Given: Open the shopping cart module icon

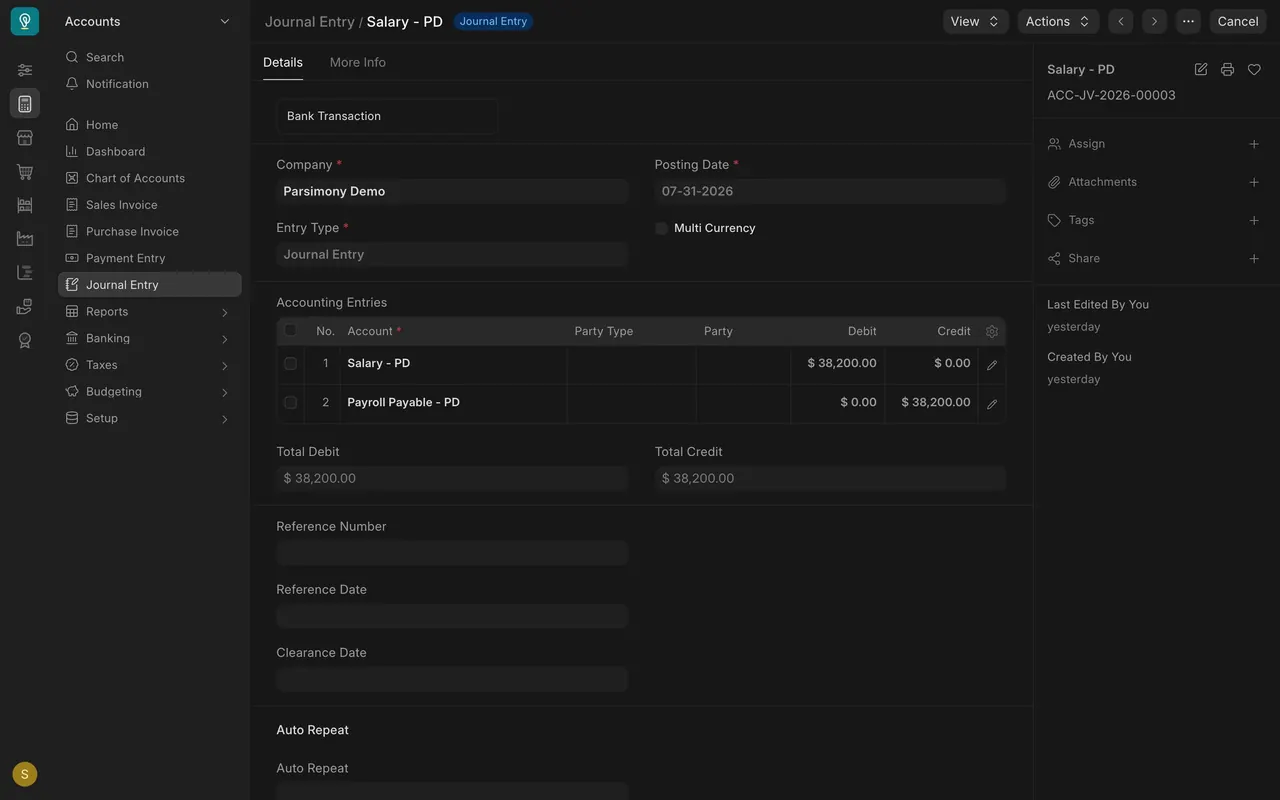Looking at the screenshot, I should tap(25, 172).
